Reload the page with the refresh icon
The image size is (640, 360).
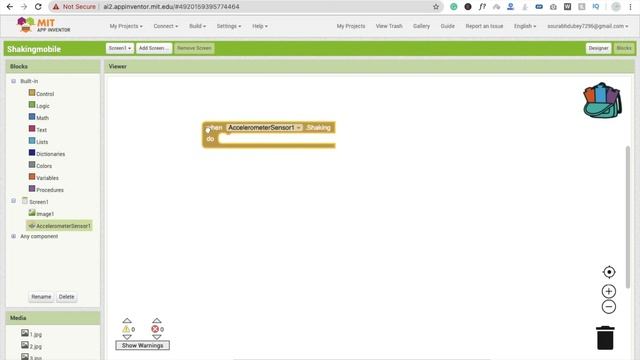point(38,7)
